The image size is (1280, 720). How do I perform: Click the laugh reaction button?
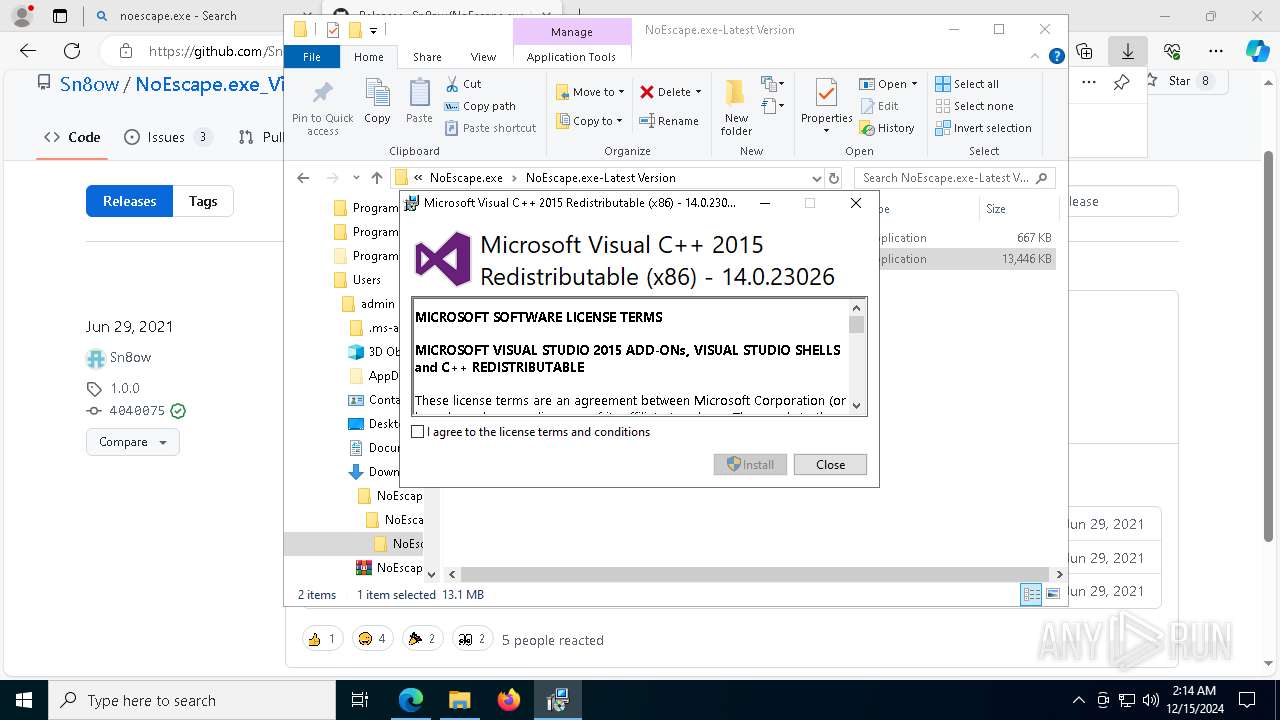(x=372, y=639)
